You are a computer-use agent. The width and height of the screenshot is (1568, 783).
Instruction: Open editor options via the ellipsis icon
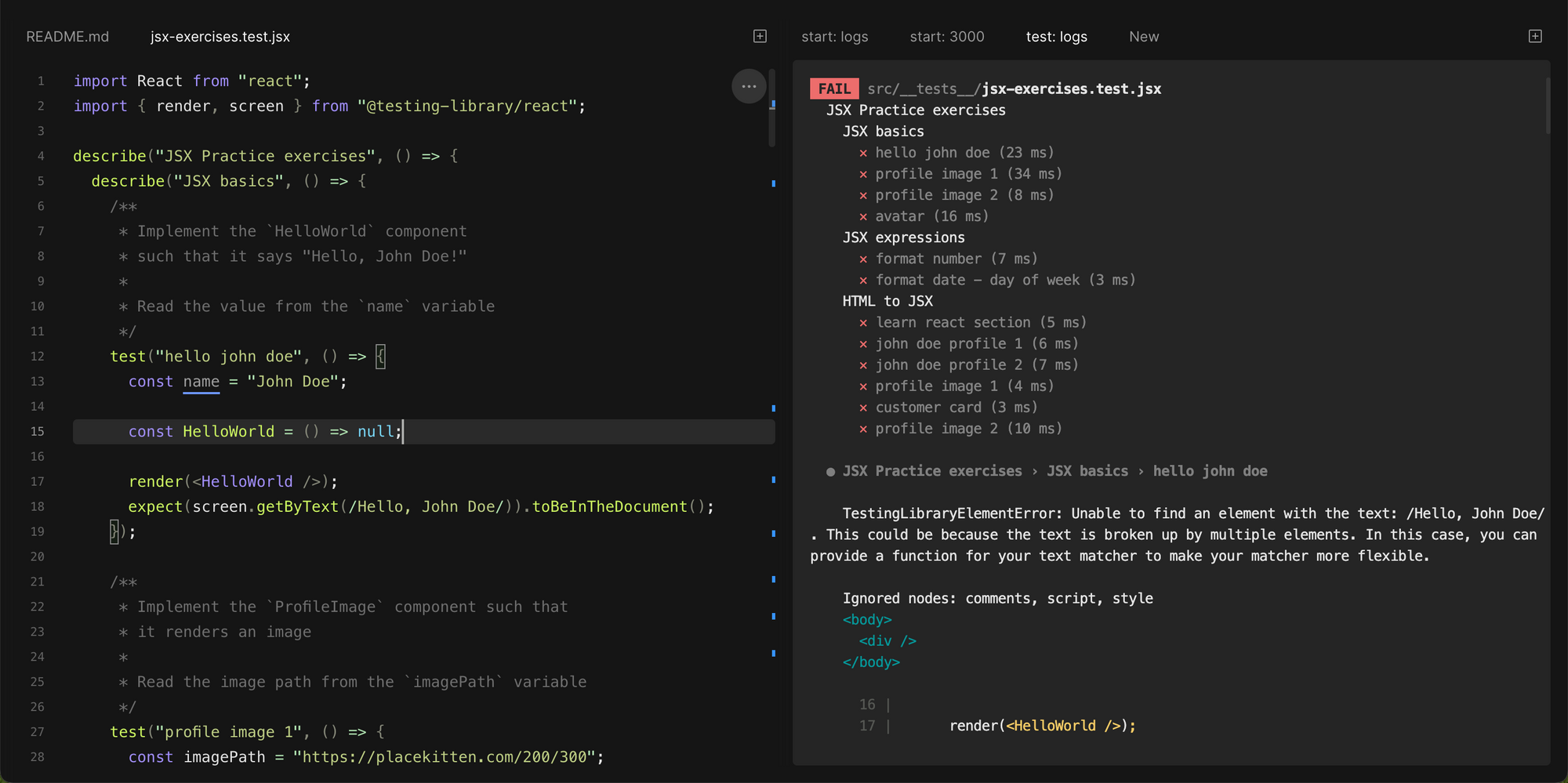click(749, 86)
